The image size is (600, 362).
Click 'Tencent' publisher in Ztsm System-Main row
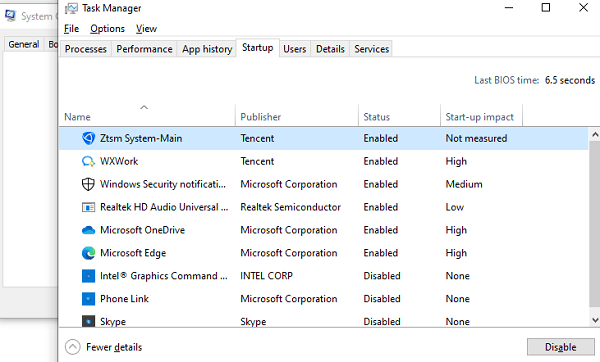(257, 138)
